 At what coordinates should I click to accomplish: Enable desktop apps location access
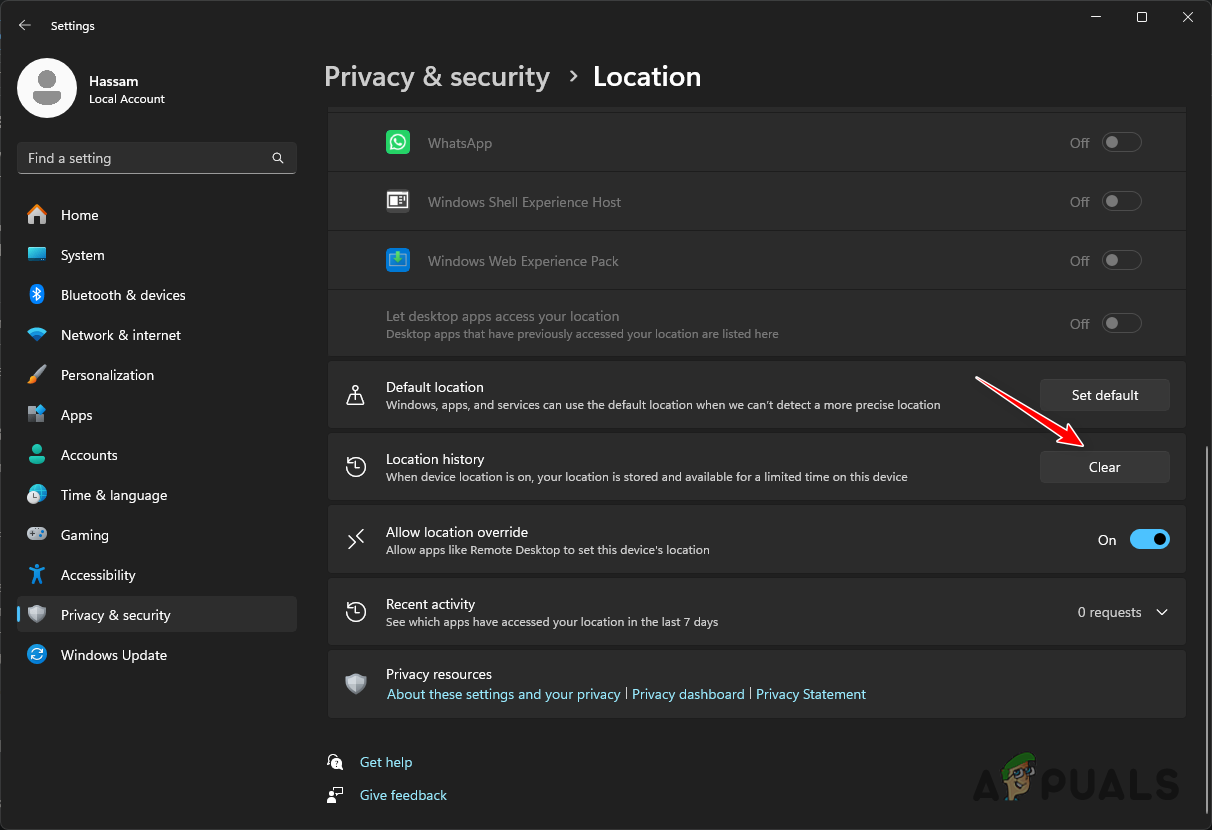(1121, 322)
